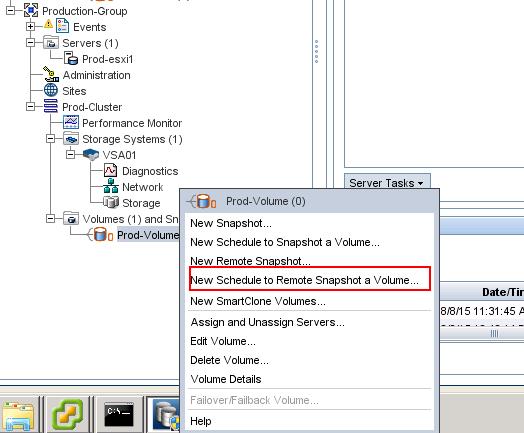Image resolution: width=524 pixels, height=433 pixels.
Task: Click the Administration key icon
Action: pos(51,74)
